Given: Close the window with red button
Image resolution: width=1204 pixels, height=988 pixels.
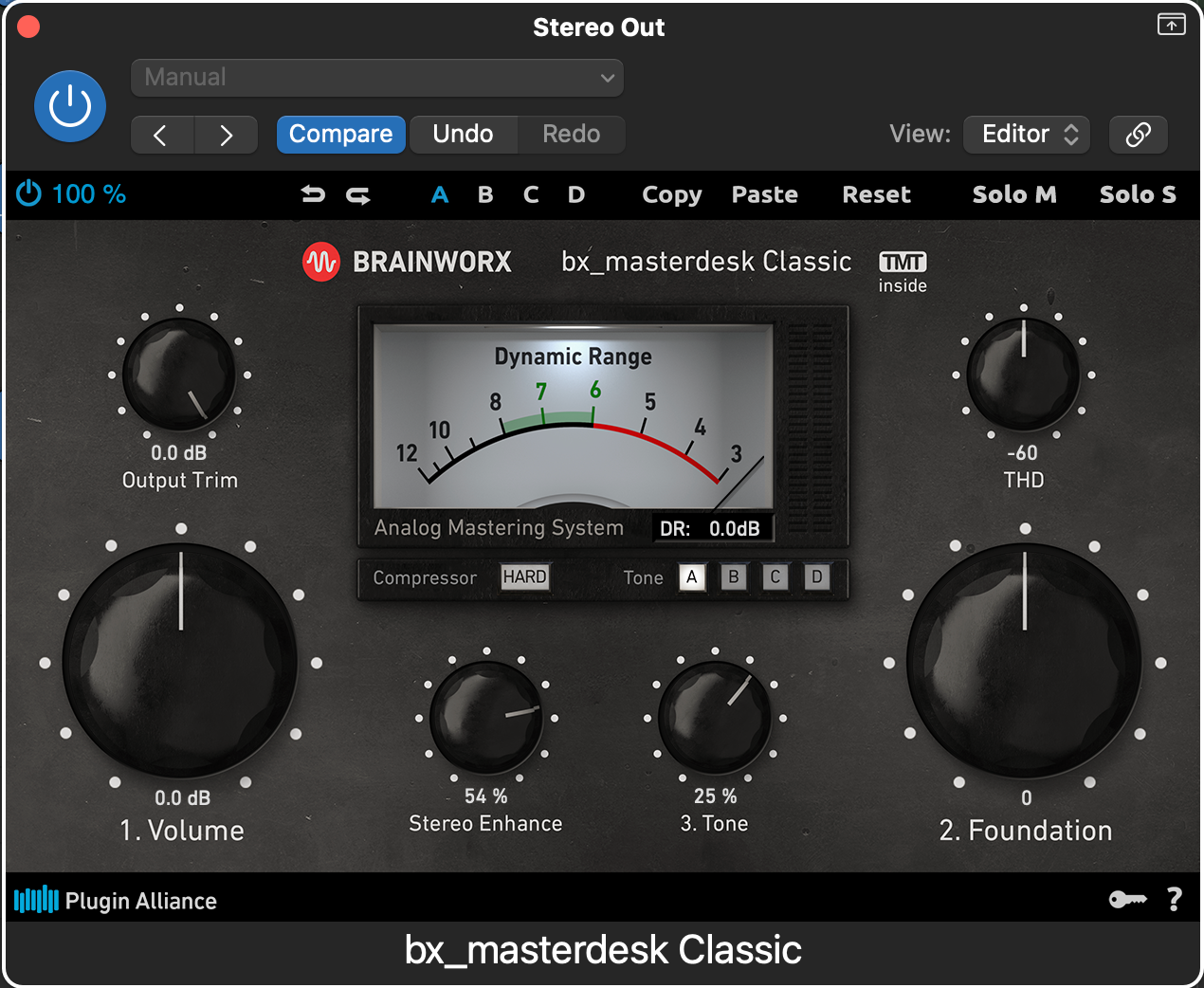Looking at the screenshot, I should tap(28, 27).
